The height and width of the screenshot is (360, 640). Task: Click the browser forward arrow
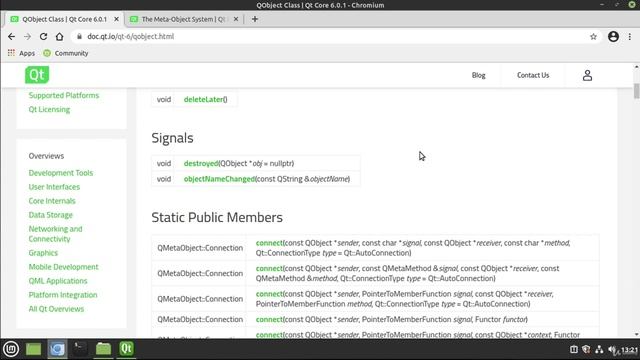point(27,36)
